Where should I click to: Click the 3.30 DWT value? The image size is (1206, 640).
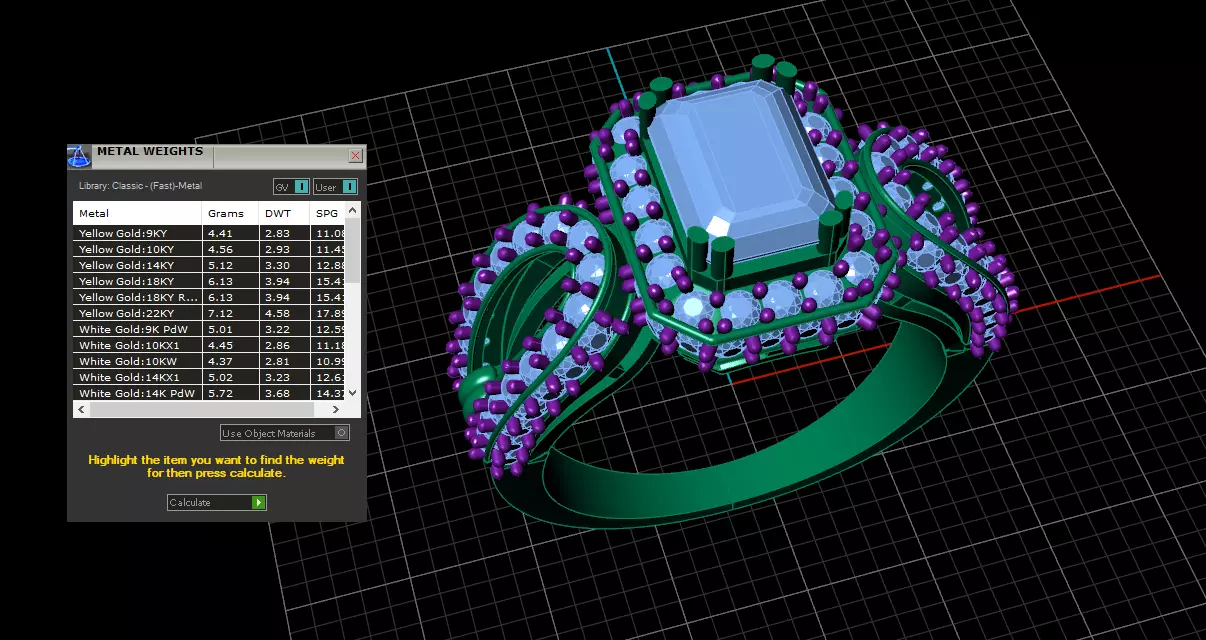click(x=277, y=265)
